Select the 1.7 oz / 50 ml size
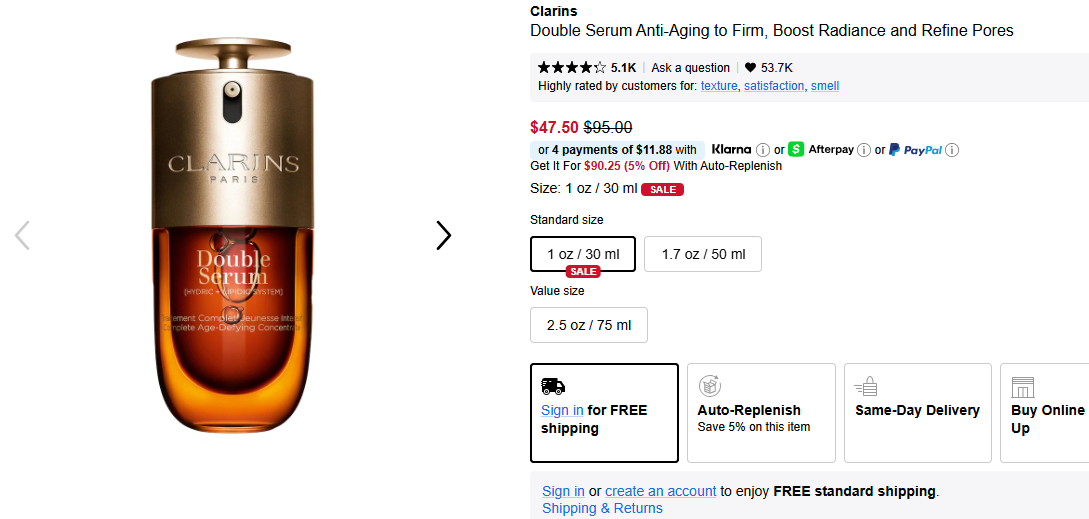1089x519 pixels. tap(703, 254)
